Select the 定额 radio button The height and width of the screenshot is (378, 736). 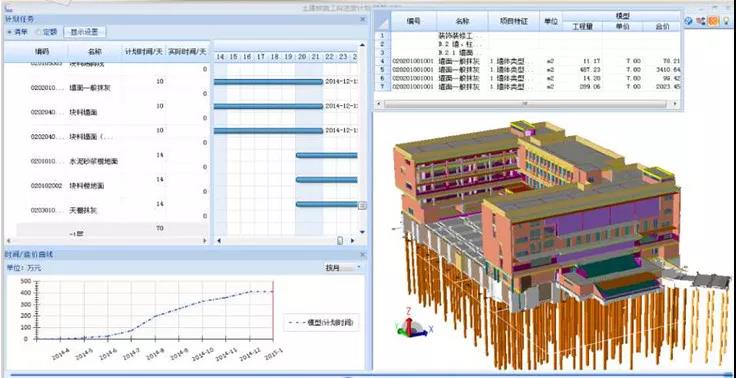pyautogui.click(x=46, y=32)
